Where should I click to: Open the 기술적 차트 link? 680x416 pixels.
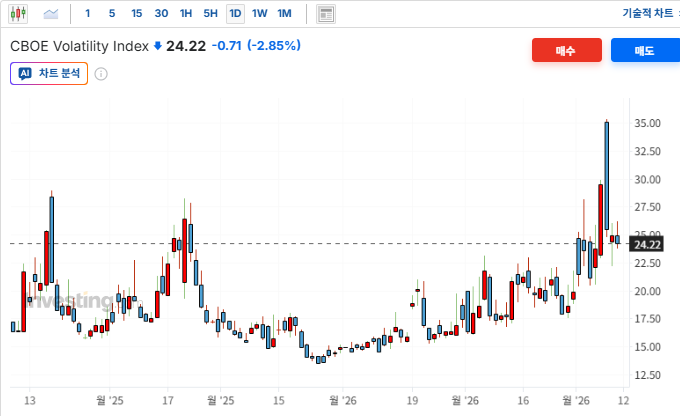(648, 13)
